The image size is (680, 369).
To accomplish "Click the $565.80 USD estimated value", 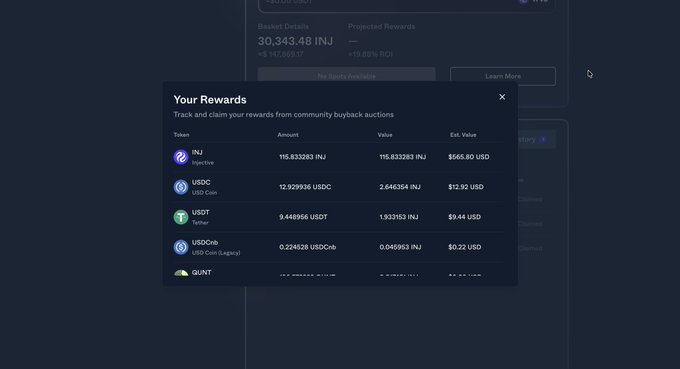I will coord(469,157).
